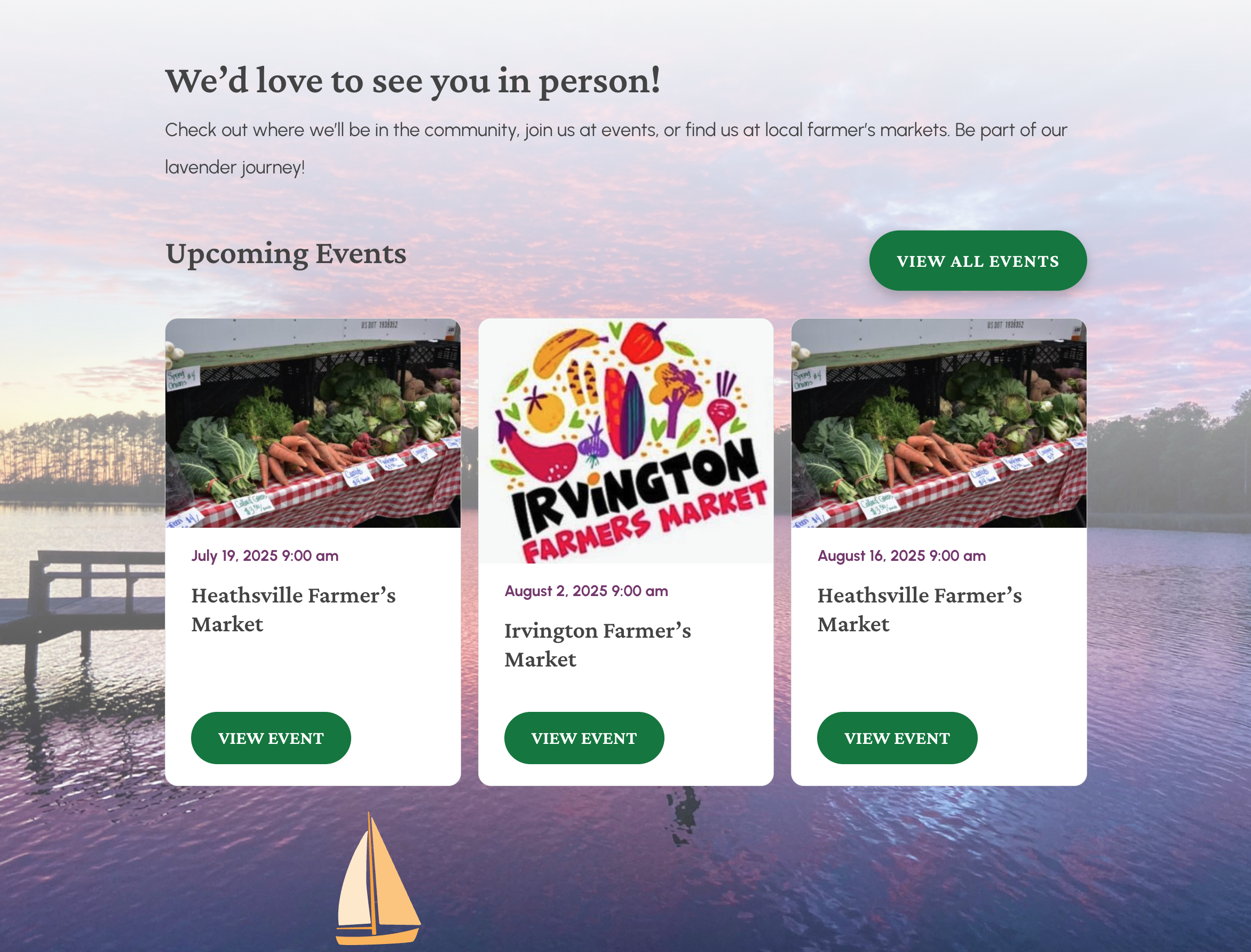The width and height of the screenshot is (1251, 952).
Task: Open the Heathsville Farmer's Market title under August 16
Action: pos(920,610)
